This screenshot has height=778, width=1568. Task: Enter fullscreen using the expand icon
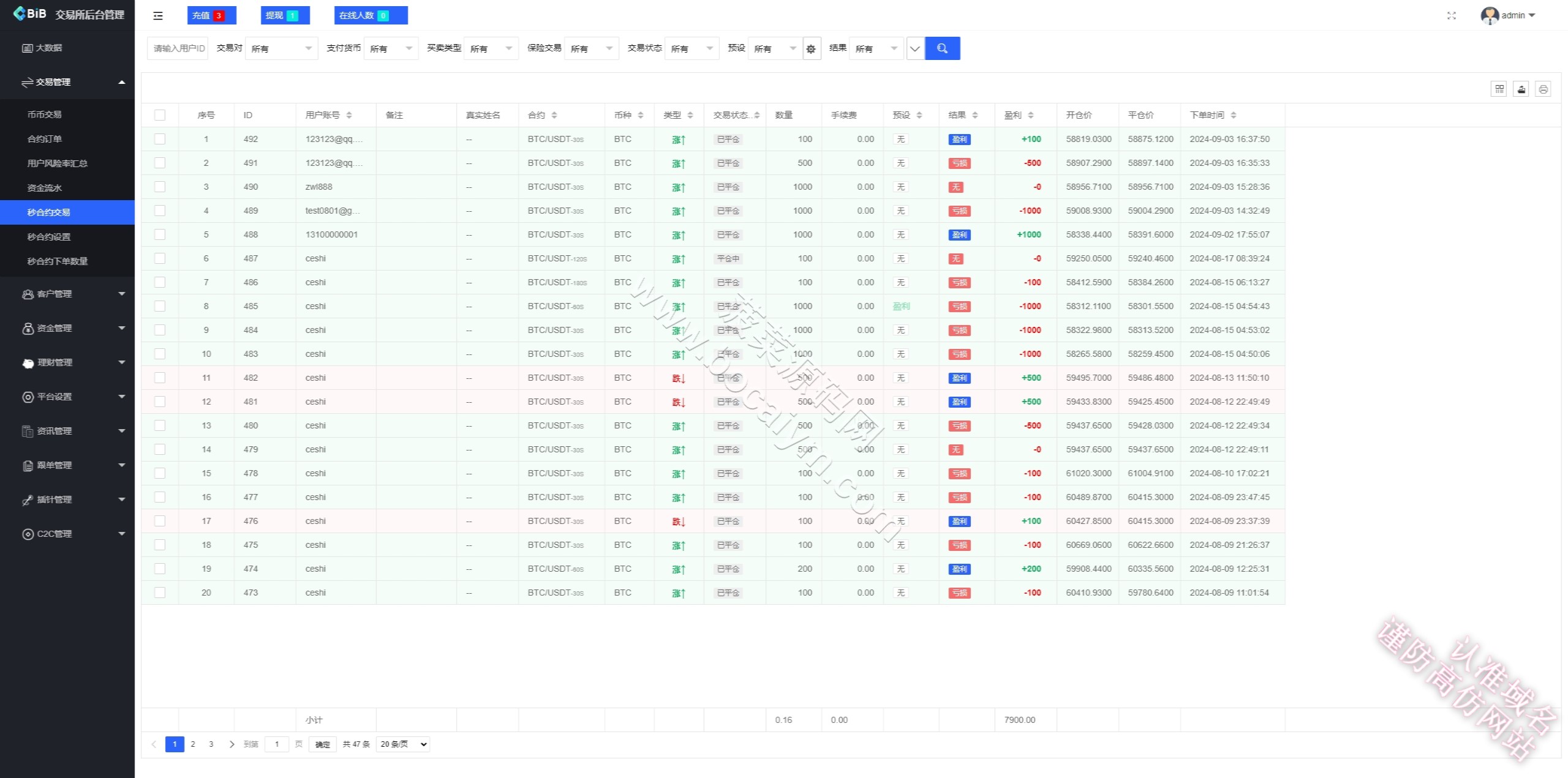(1451, 16)
